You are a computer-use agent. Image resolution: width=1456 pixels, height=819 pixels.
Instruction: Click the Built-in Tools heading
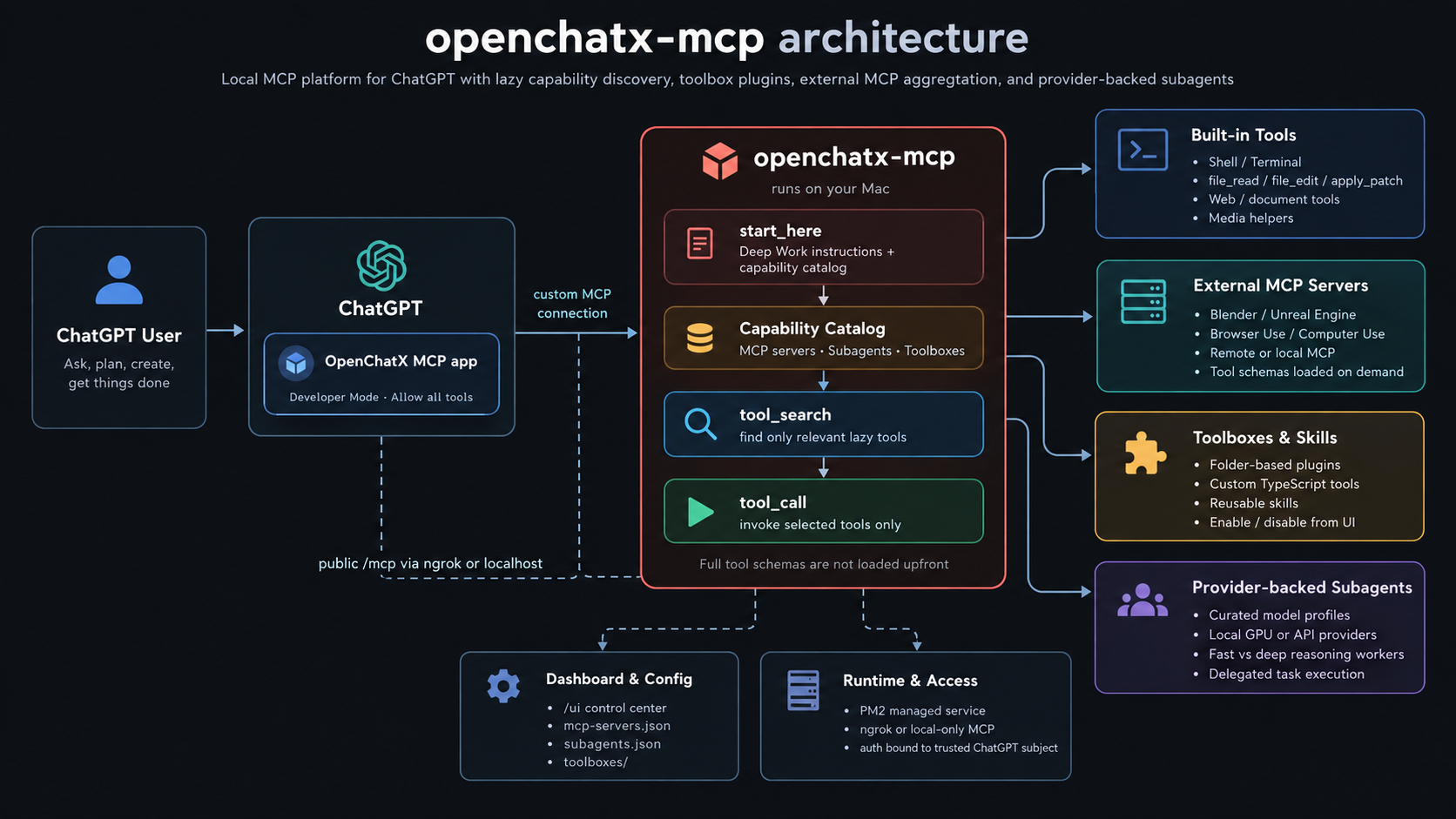1244,135
